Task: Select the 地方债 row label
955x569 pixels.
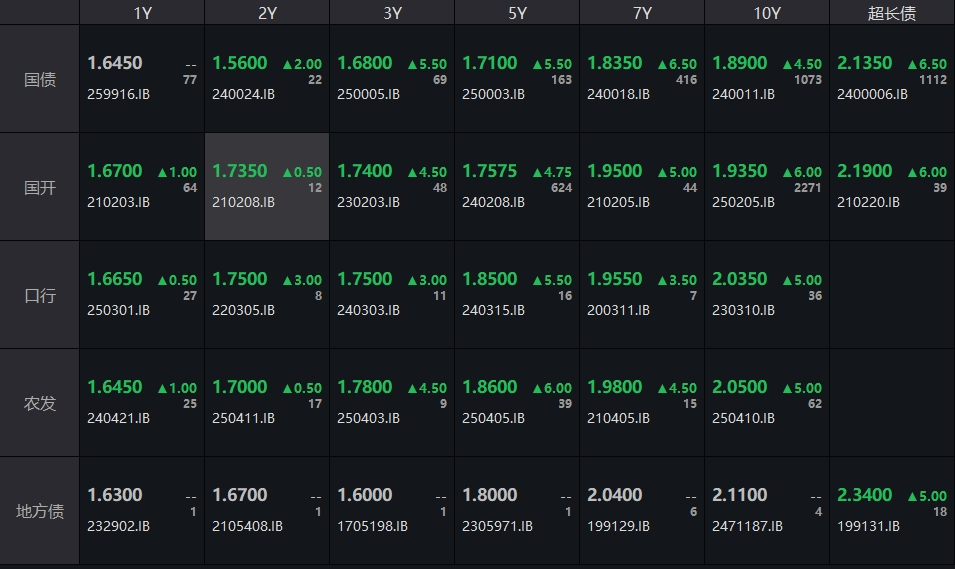Action: point(40,511)
